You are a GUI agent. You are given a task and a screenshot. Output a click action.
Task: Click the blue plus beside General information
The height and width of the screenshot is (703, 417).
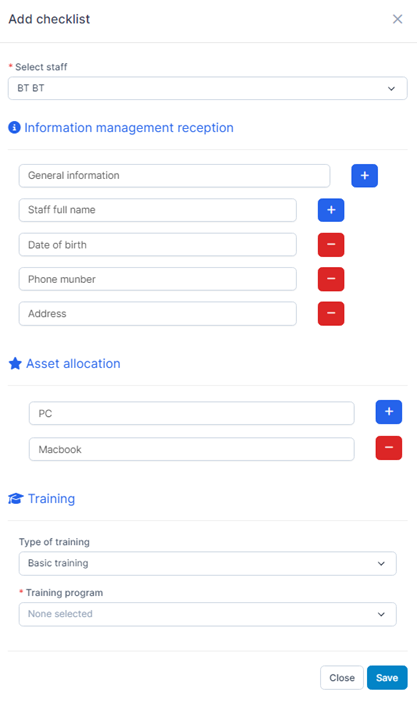coord(364,175)
